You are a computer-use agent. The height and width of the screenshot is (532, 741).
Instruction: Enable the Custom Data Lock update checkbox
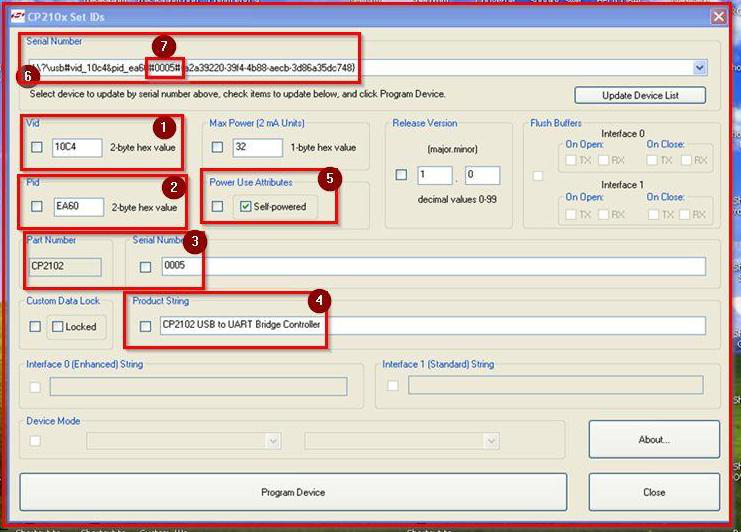(x=35, y=326)
